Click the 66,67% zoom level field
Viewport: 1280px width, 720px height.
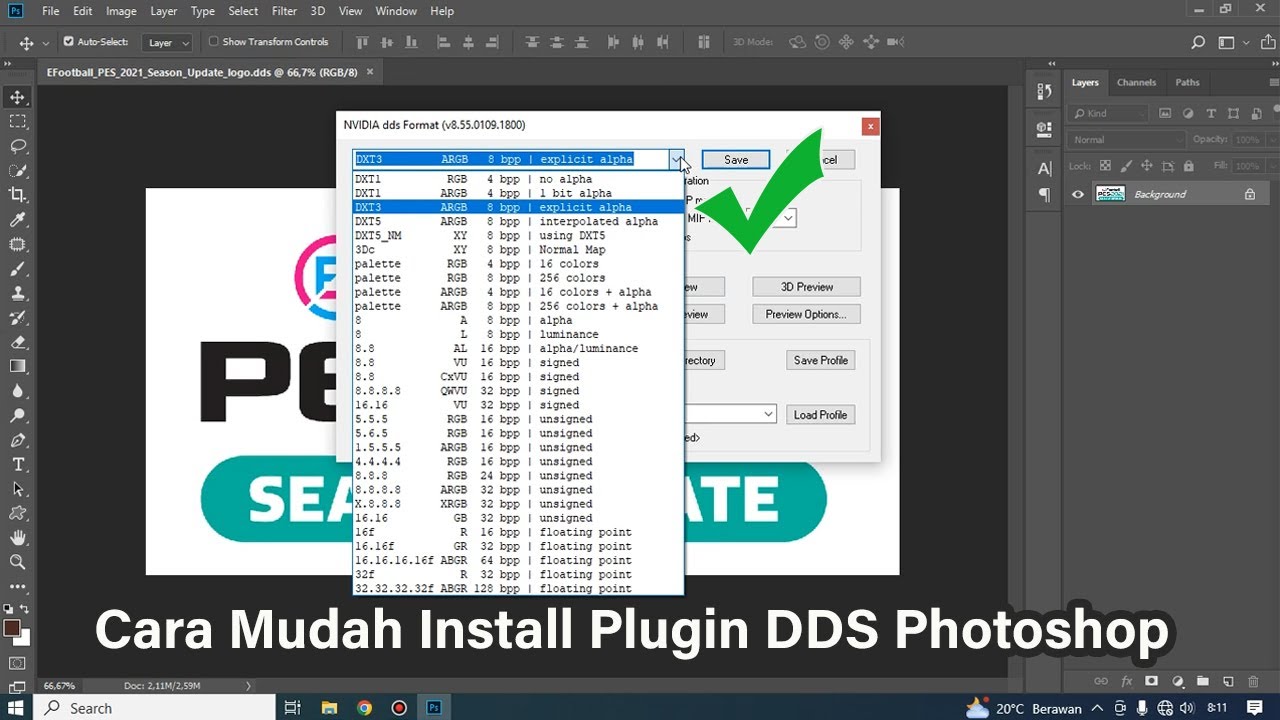[x=58, y=686]
